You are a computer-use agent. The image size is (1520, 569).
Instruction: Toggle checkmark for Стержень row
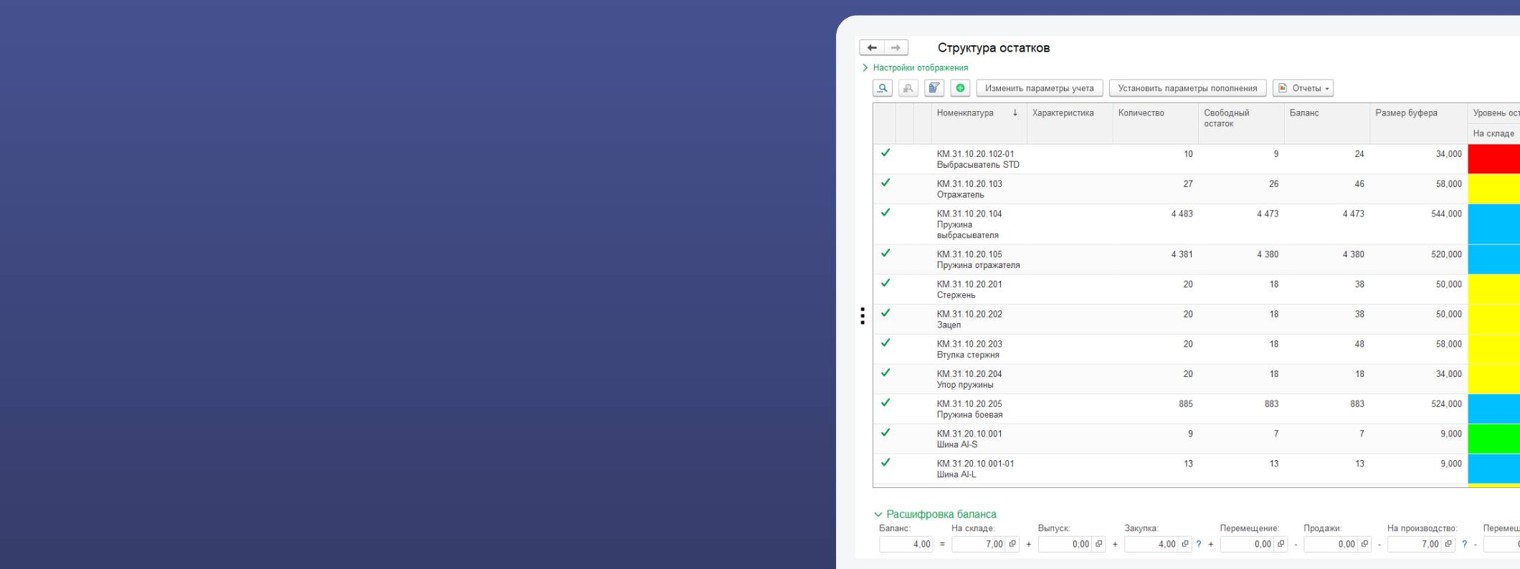885,283
